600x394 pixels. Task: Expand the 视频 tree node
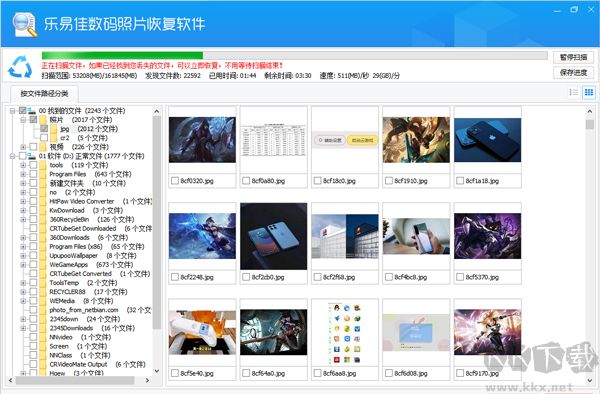click(23, 147)
